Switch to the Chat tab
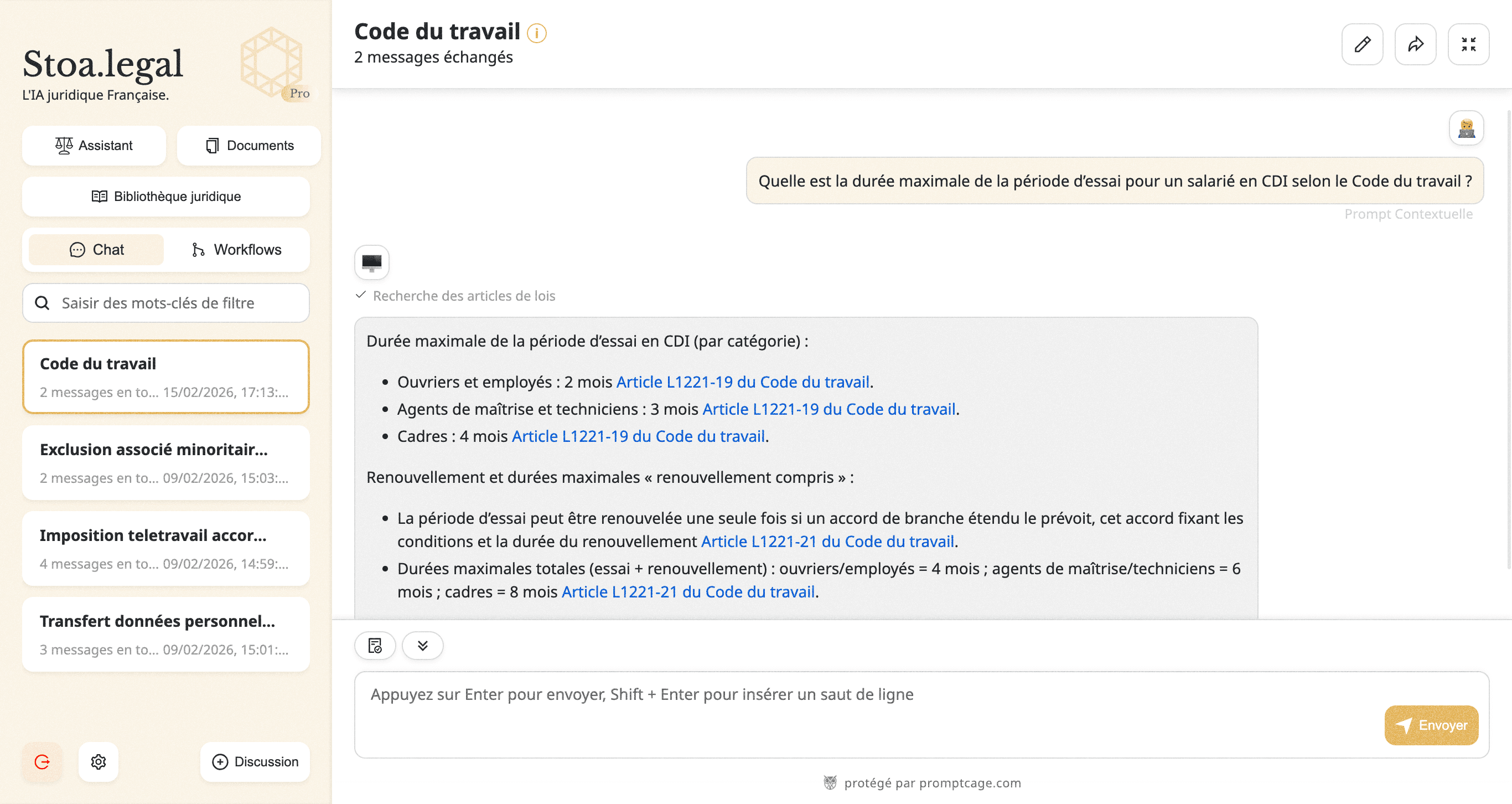The height and width of the screenshot is (804, 1512). coord(96,250)
